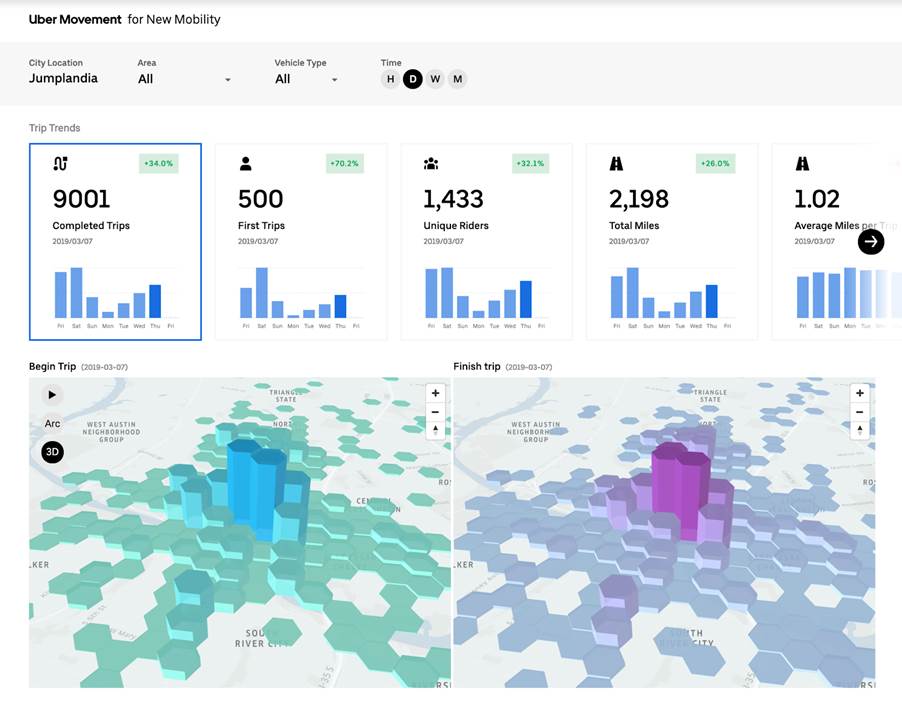Click Saturday bar in Total Miles chart
Viewport: 902px width, 725px height.
(x=633, y=292)
